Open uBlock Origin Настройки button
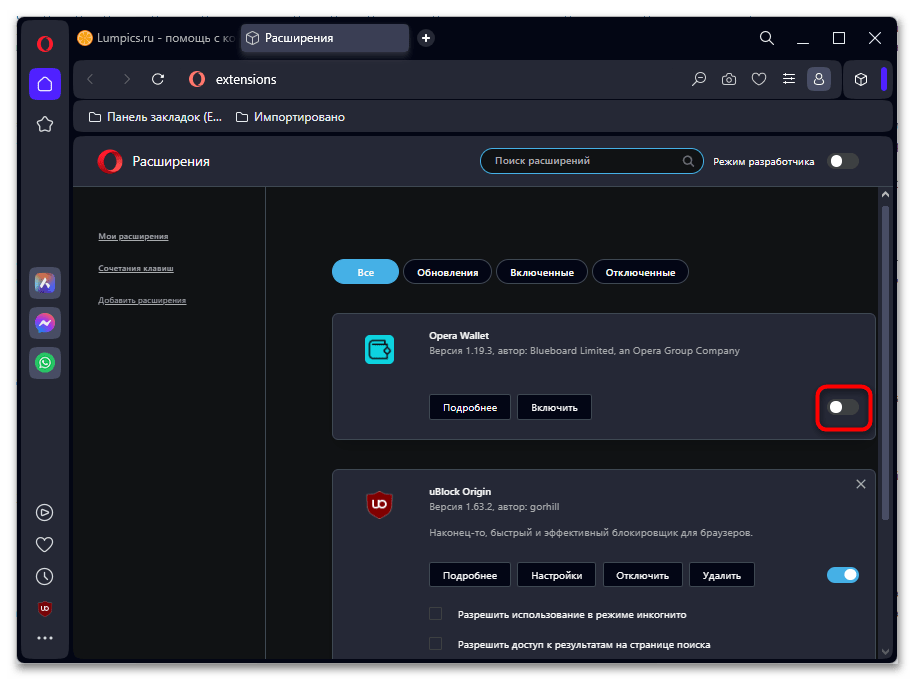 557,575
